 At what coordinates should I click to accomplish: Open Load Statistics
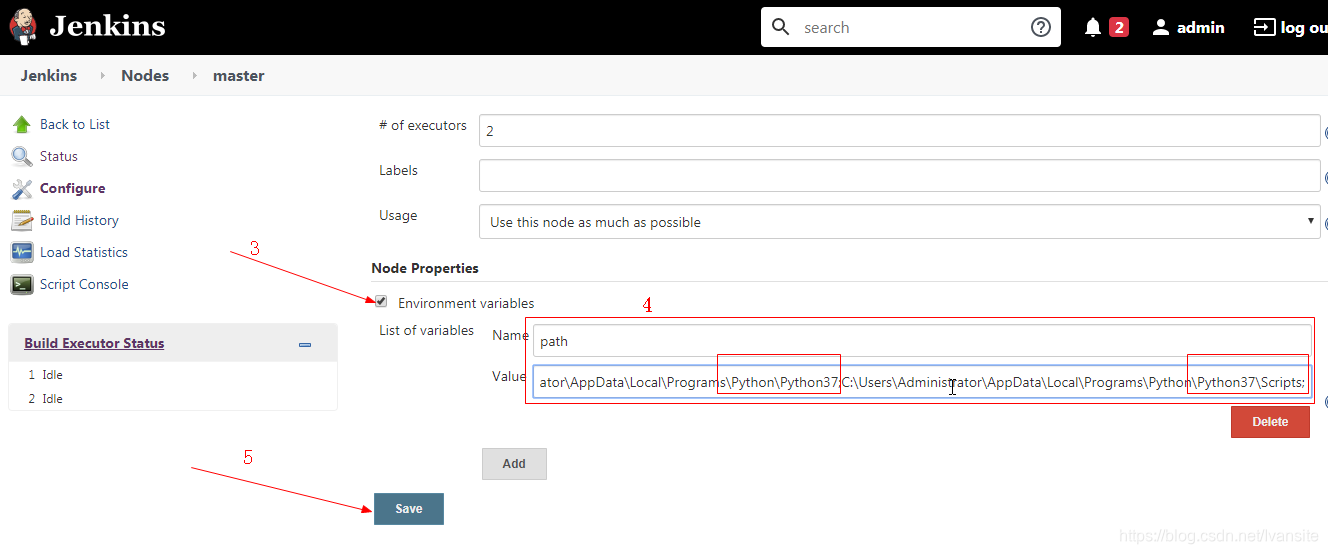(x=84, y=252)
